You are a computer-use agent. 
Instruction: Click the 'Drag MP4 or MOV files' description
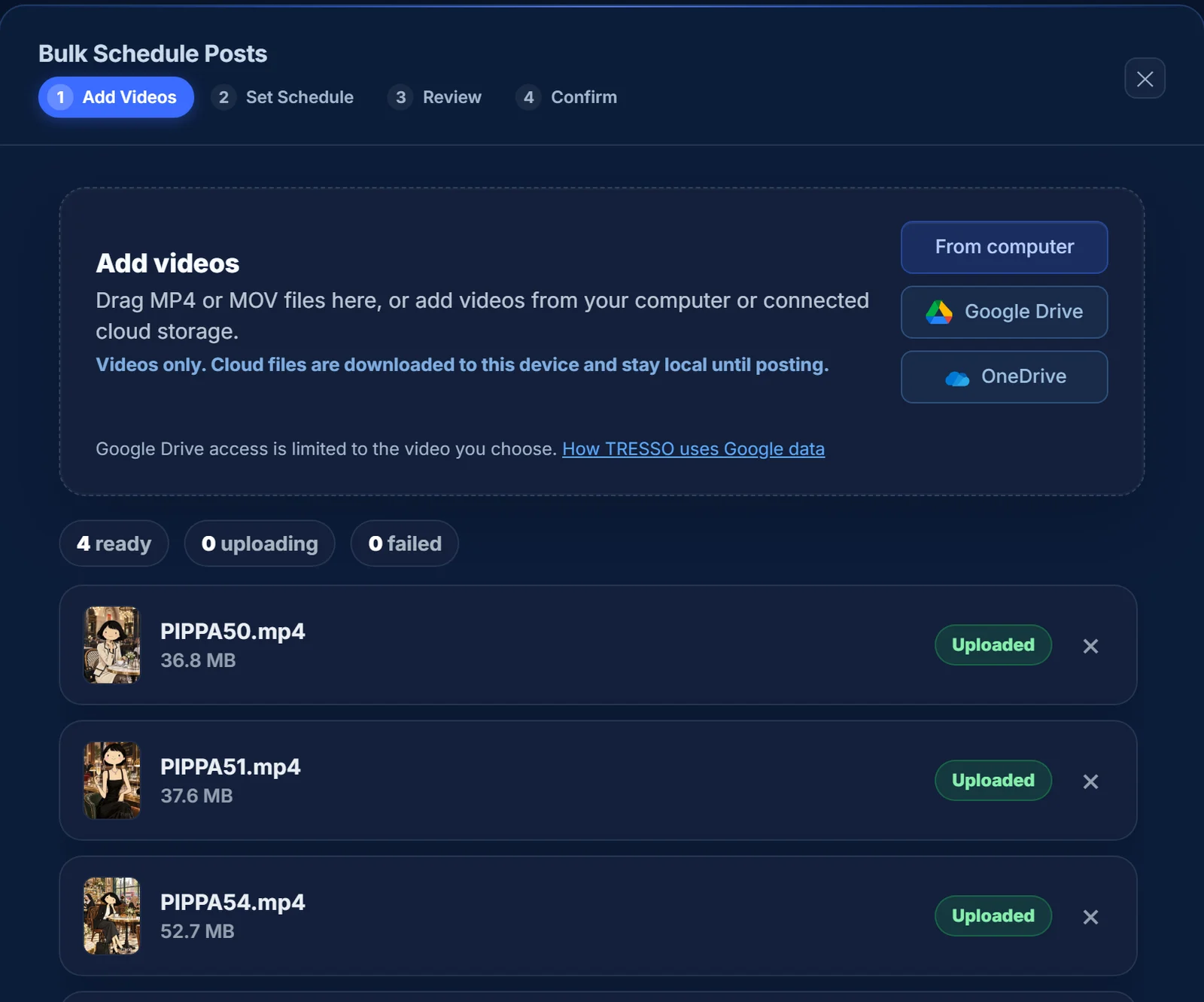482,315
